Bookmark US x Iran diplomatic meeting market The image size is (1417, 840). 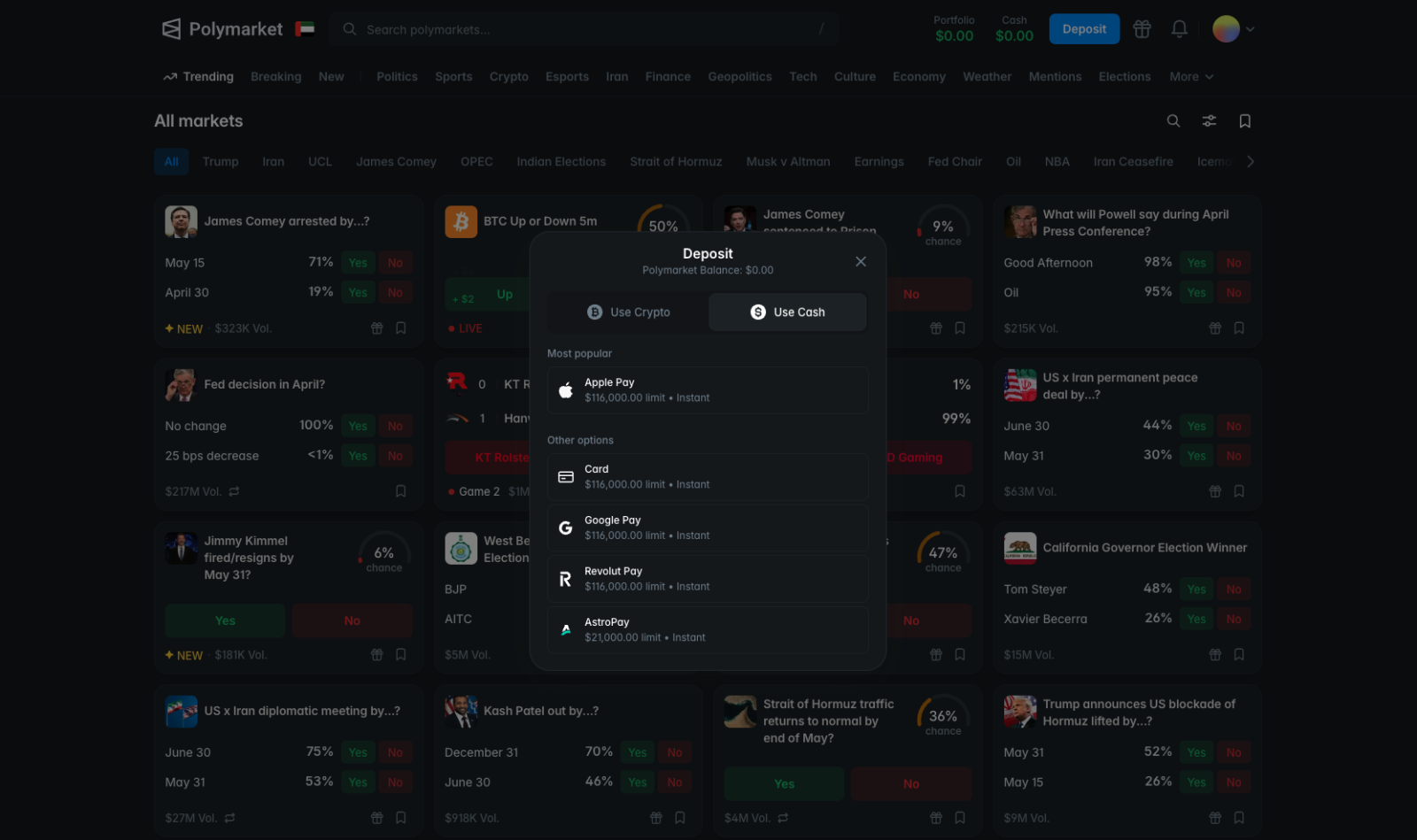[401, 818]
